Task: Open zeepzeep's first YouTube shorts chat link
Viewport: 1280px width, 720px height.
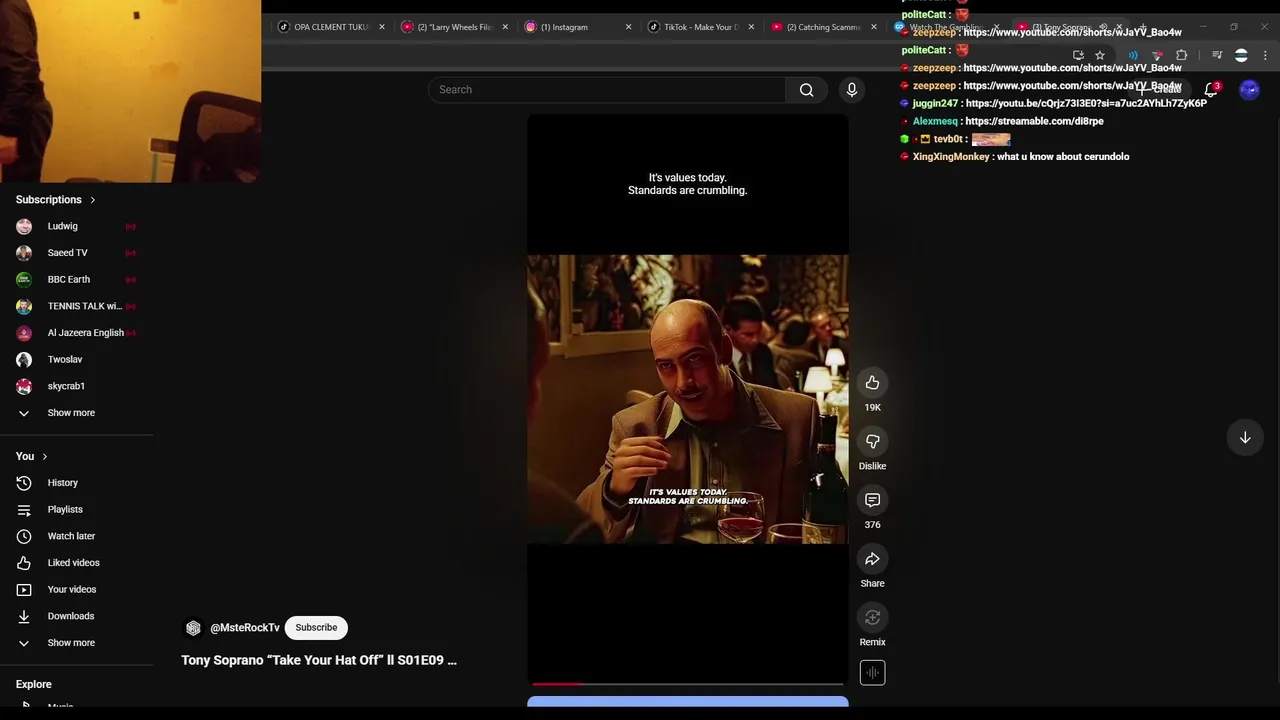Action: coord(1072,33)
